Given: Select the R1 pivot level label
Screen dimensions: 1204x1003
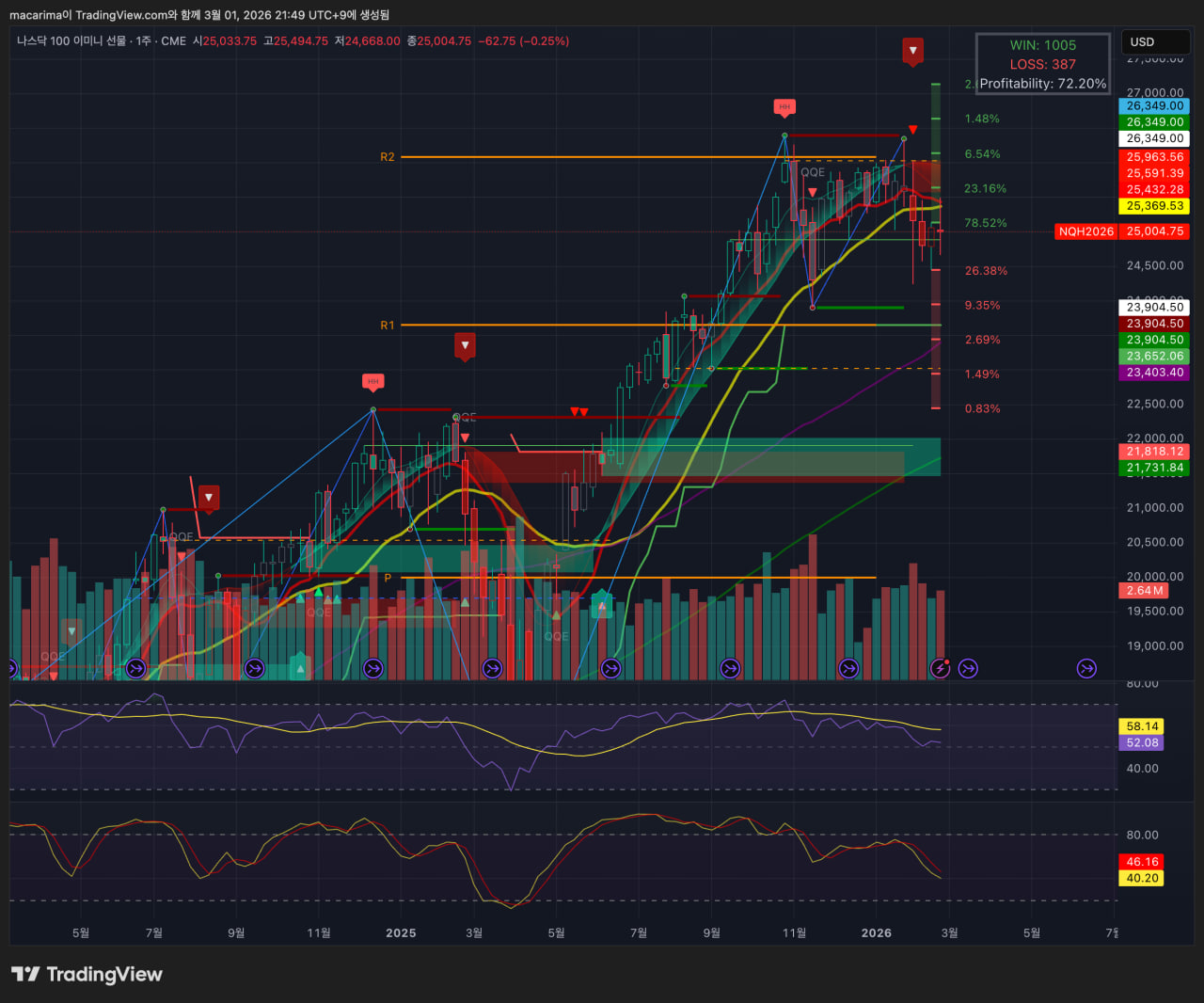Looking at the screenshot, I should [x=388, y=326].
